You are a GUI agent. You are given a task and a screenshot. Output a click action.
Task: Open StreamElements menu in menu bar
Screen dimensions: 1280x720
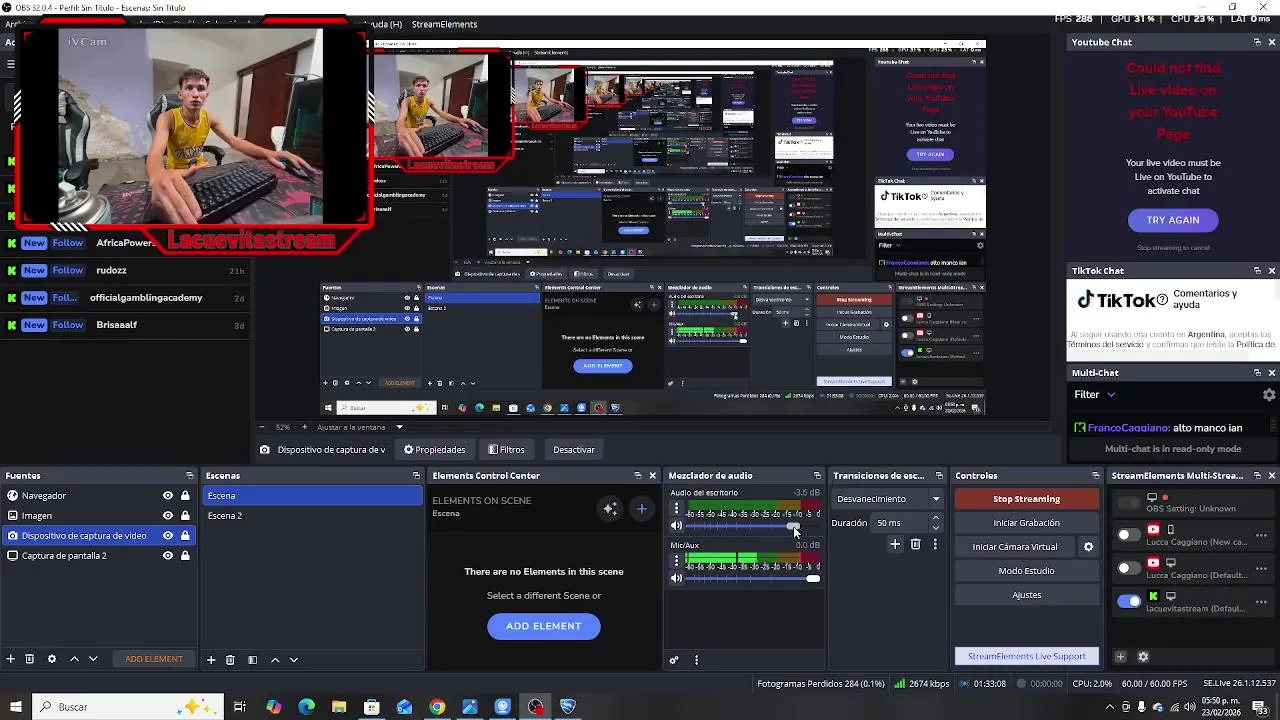pyautogui.click(x=444, y=24)
